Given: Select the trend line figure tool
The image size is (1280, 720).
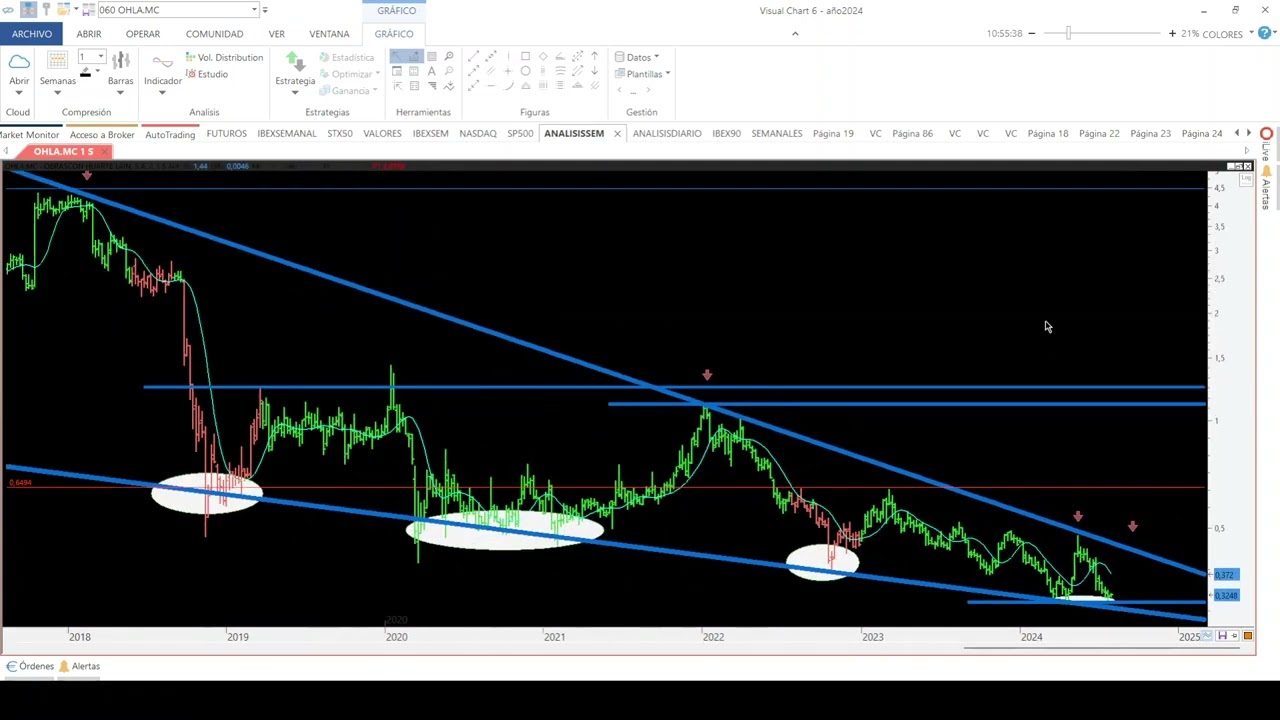Looking at the screenshot, I should (x=474, y=56).
